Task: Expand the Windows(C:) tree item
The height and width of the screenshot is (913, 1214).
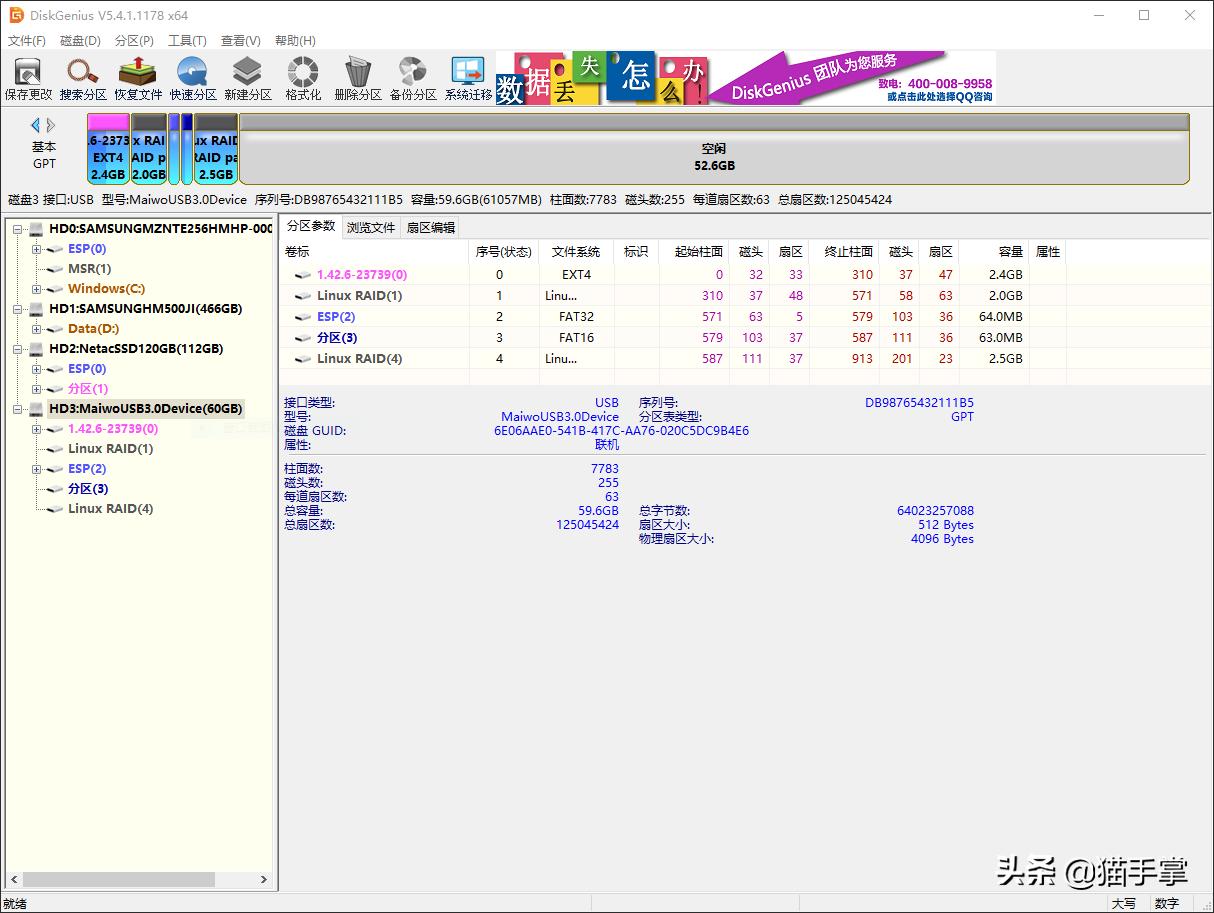Action: click(x=37, y=289)
